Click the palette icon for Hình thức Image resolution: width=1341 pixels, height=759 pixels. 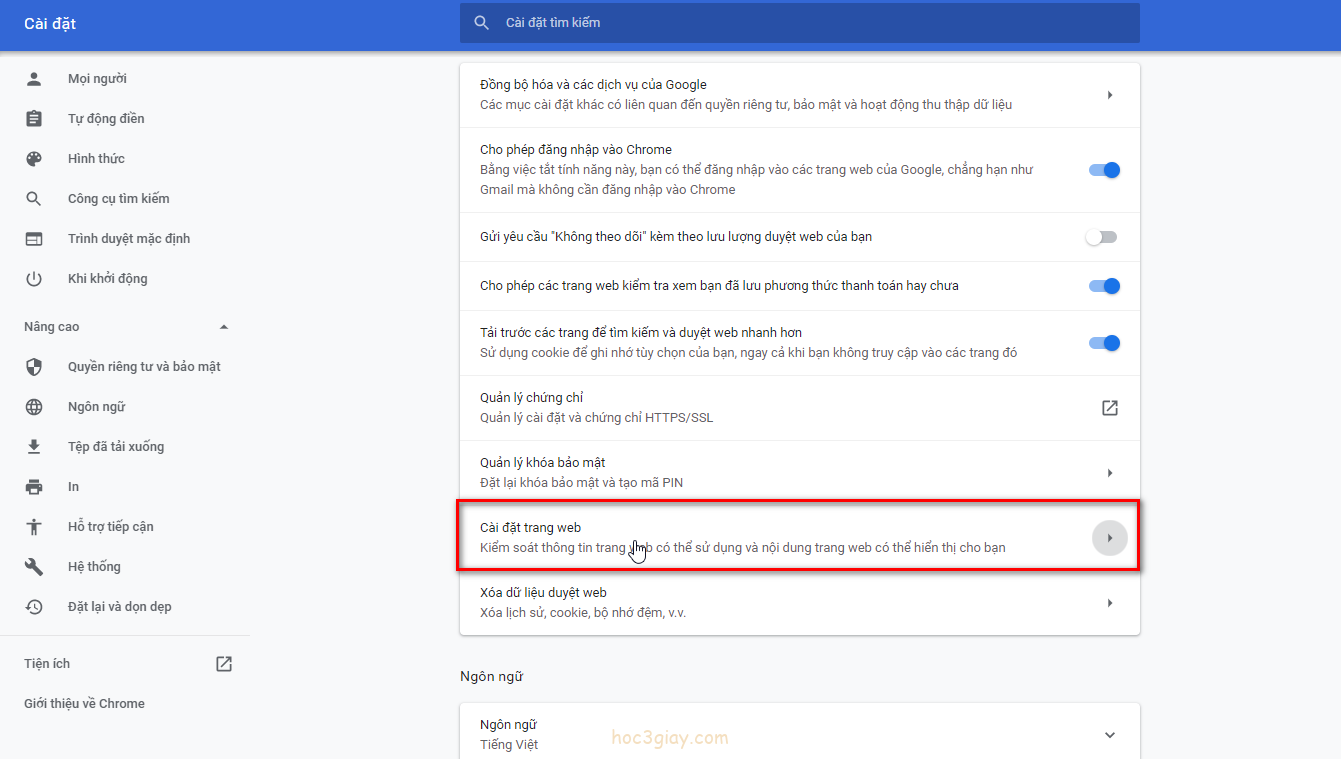click(x=34, y=159)
